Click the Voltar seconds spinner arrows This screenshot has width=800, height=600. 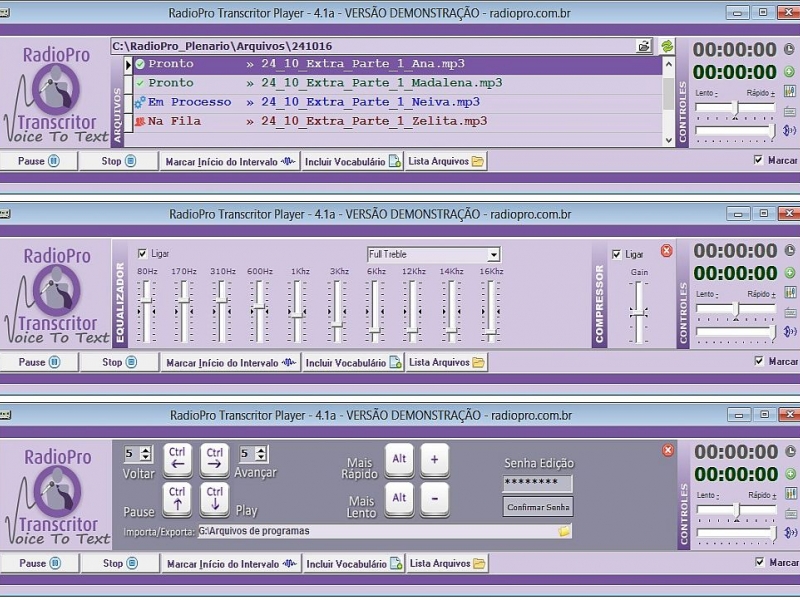pyautogui.click(x=146, y=454)
